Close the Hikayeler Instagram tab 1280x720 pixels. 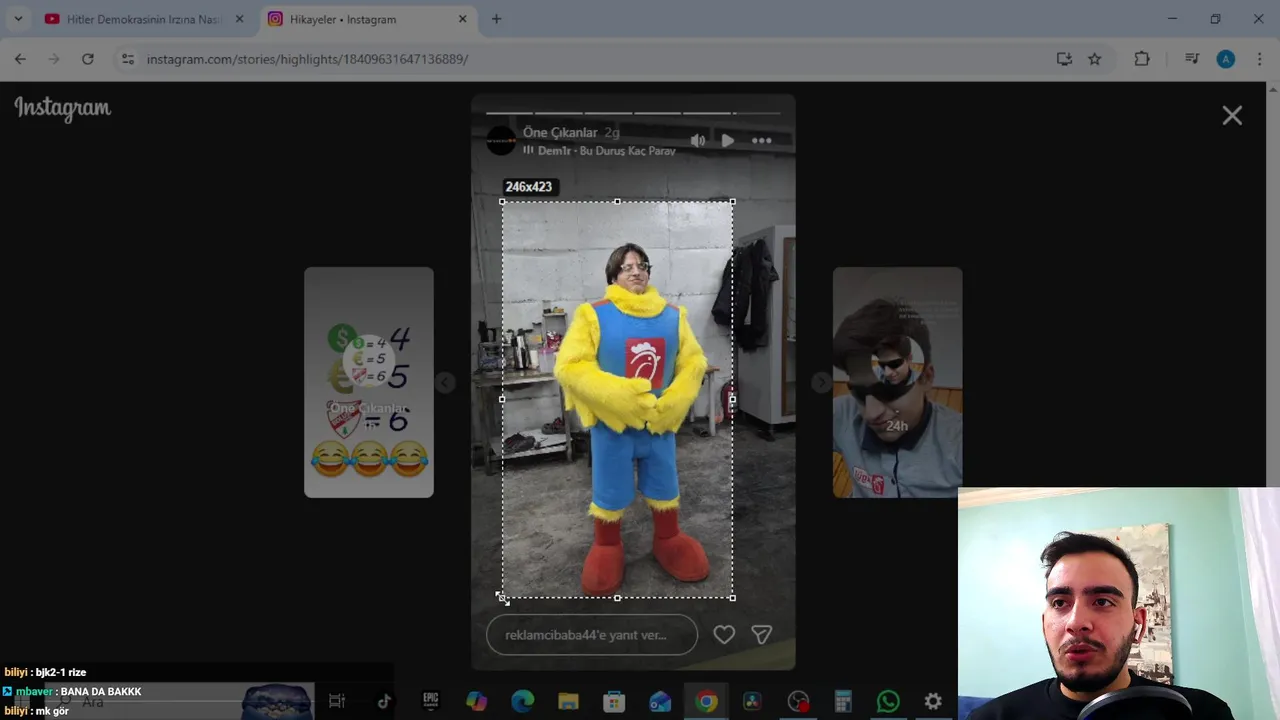(x=463, y=19)
